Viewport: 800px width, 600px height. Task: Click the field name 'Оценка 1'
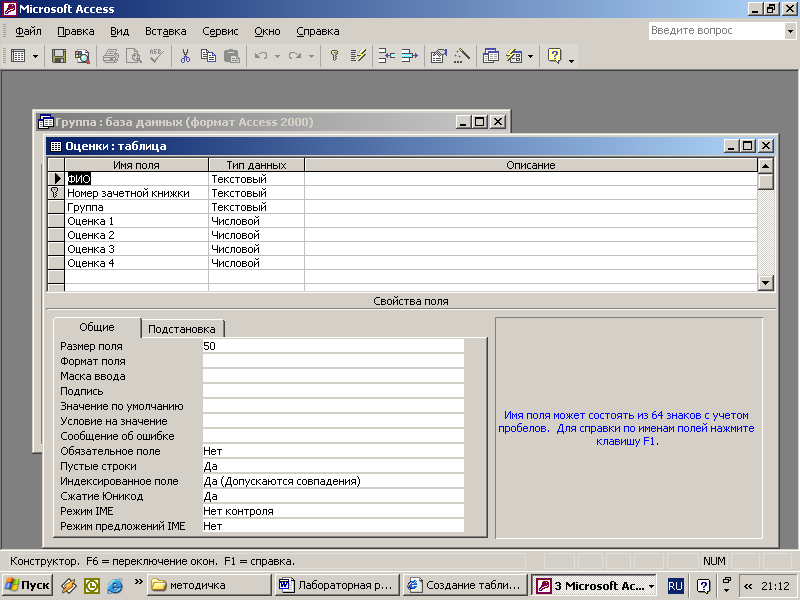(x=90, y=221)
